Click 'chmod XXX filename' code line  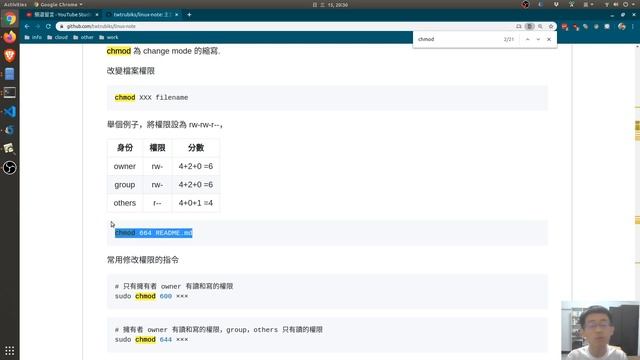[151, 98]
